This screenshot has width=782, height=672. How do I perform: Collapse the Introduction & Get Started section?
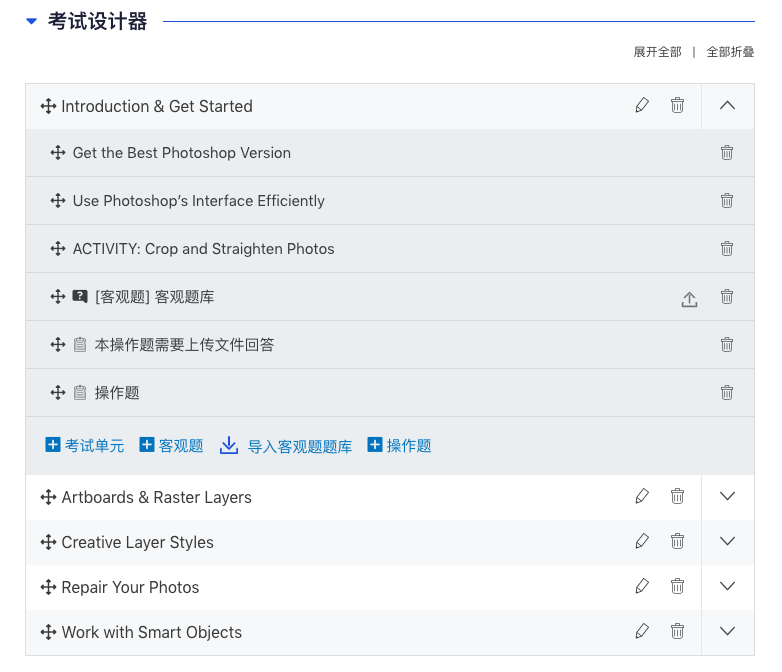[x=727, y=105]
